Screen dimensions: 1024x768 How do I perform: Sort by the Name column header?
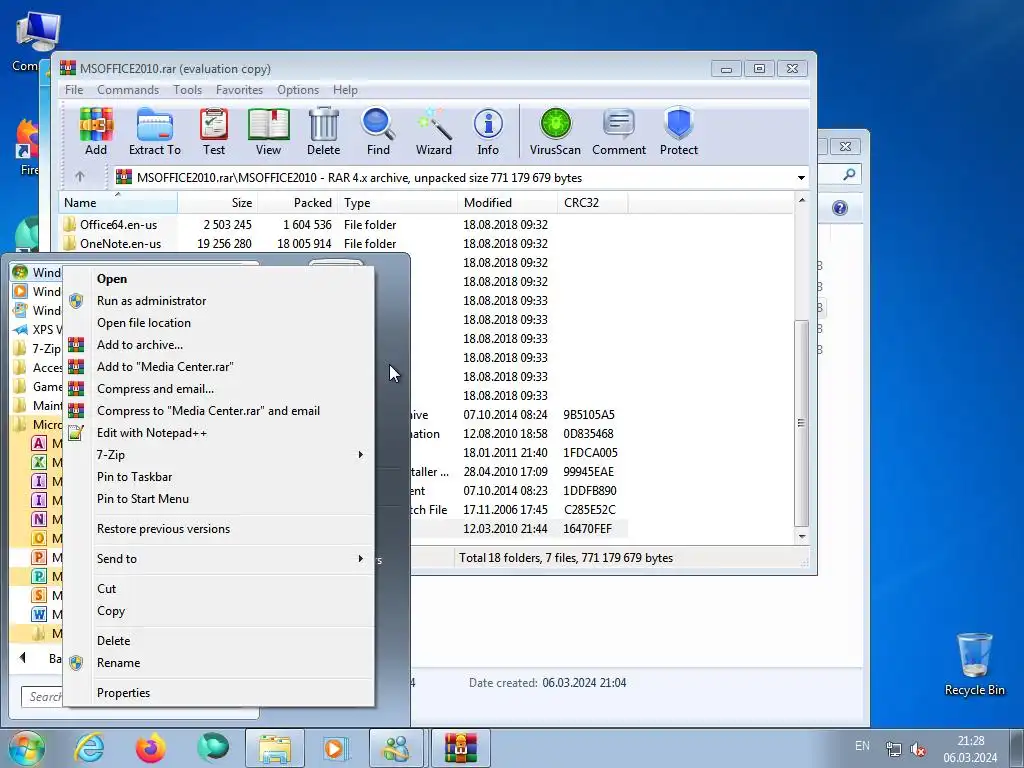[118, 202]
